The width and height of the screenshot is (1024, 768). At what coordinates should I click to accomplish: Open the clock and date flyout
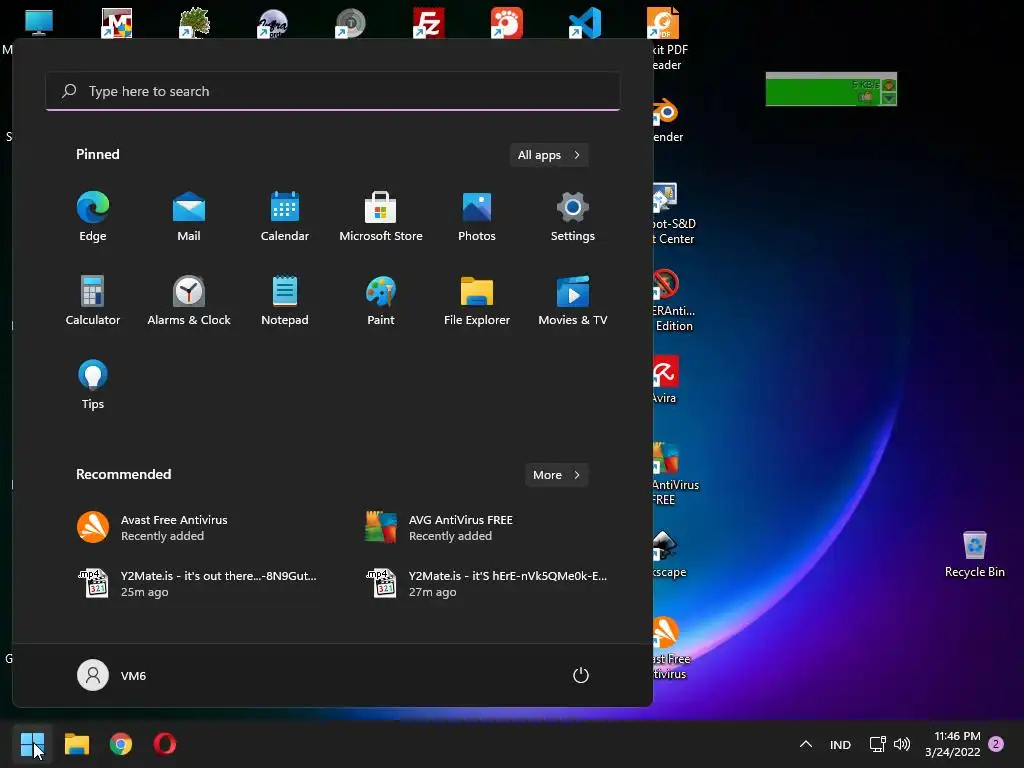[953, 744]
